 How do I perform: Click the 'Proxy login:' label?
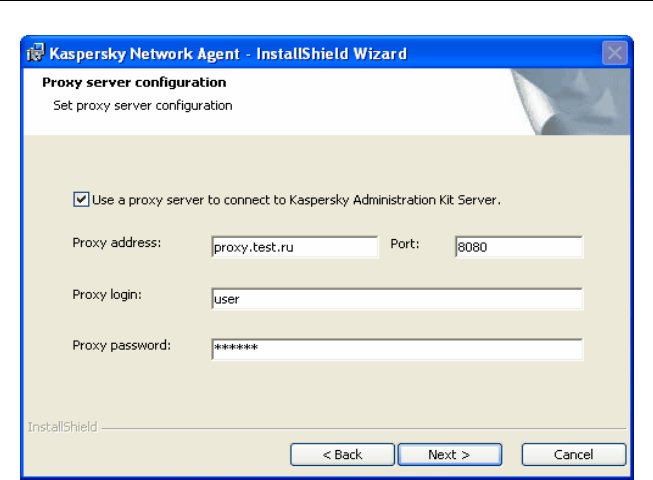[x=109, y=294]
